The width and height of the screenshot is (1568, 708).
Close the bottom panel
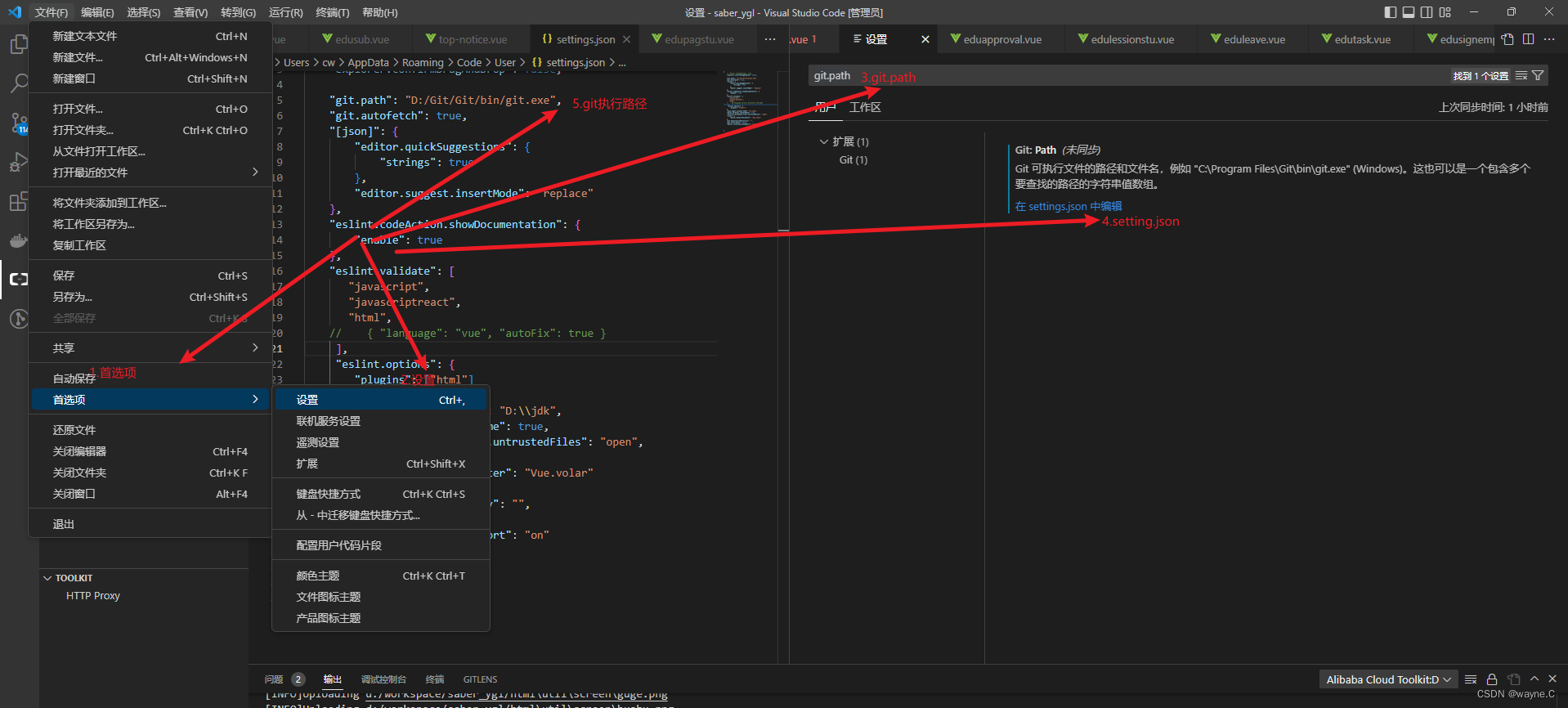pyautogui.click(x=1552, y=679)
